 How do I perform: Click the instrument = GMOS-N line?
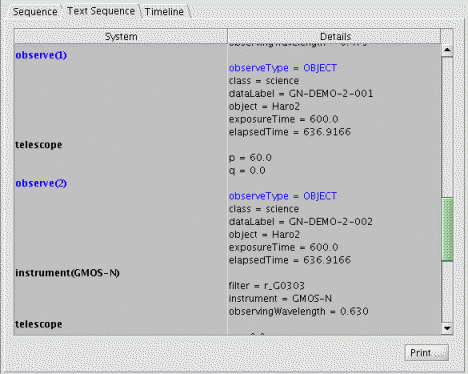(x=280, y=299)
